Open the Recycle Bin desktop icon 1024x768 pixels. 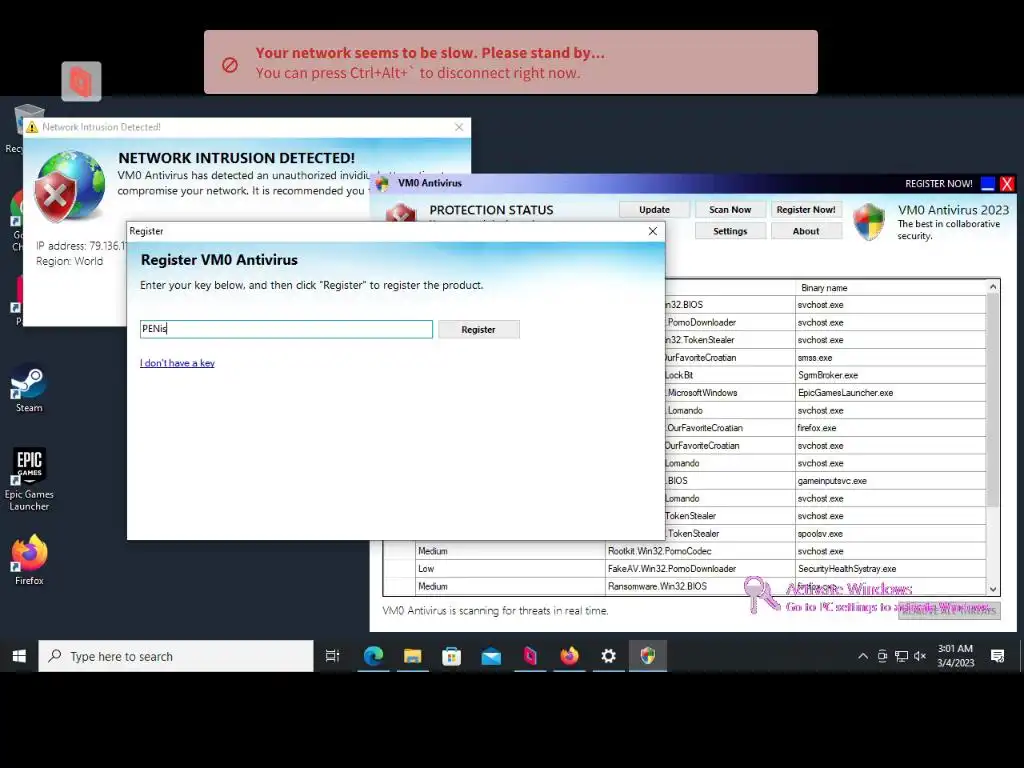click(x=26, y=129)
